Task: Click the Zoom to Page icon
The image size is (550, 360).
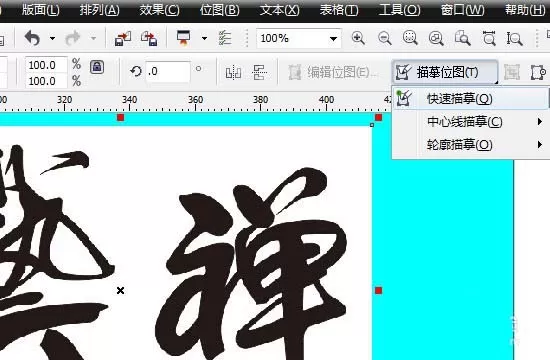Action: [462, 38]
